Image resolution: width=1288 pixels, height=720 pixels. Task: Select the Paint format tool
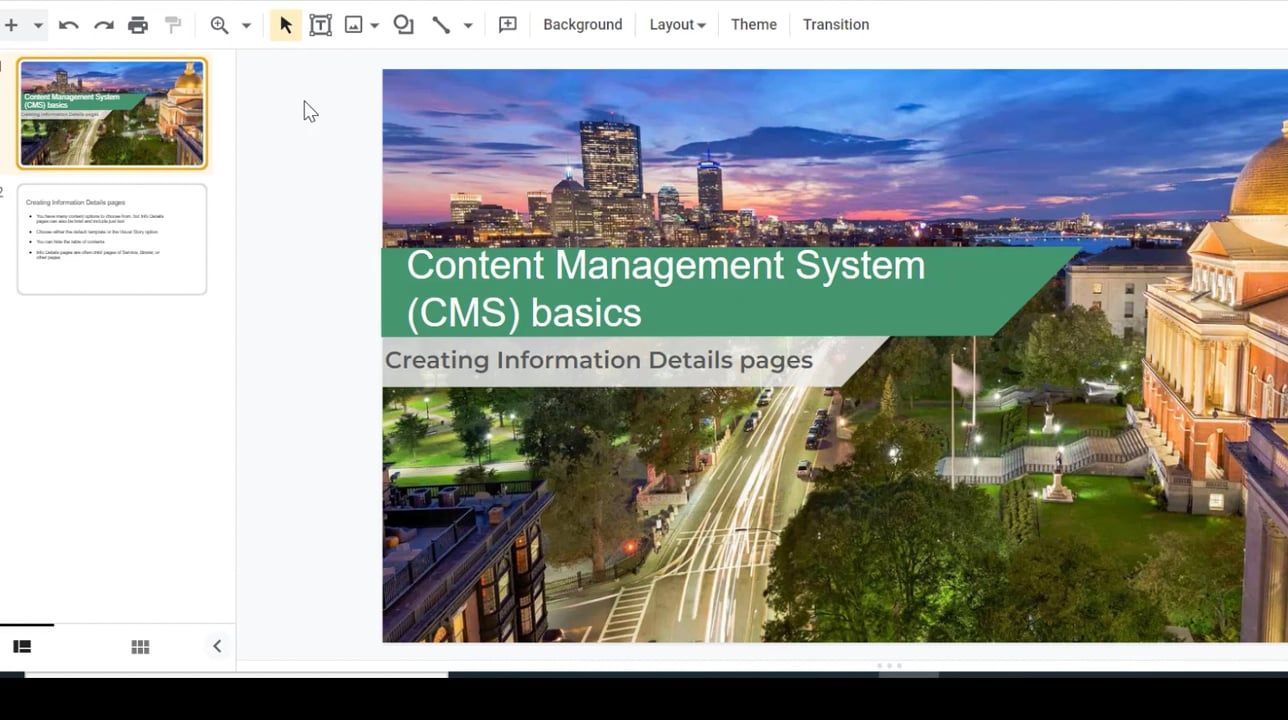(x=173, y=25)
